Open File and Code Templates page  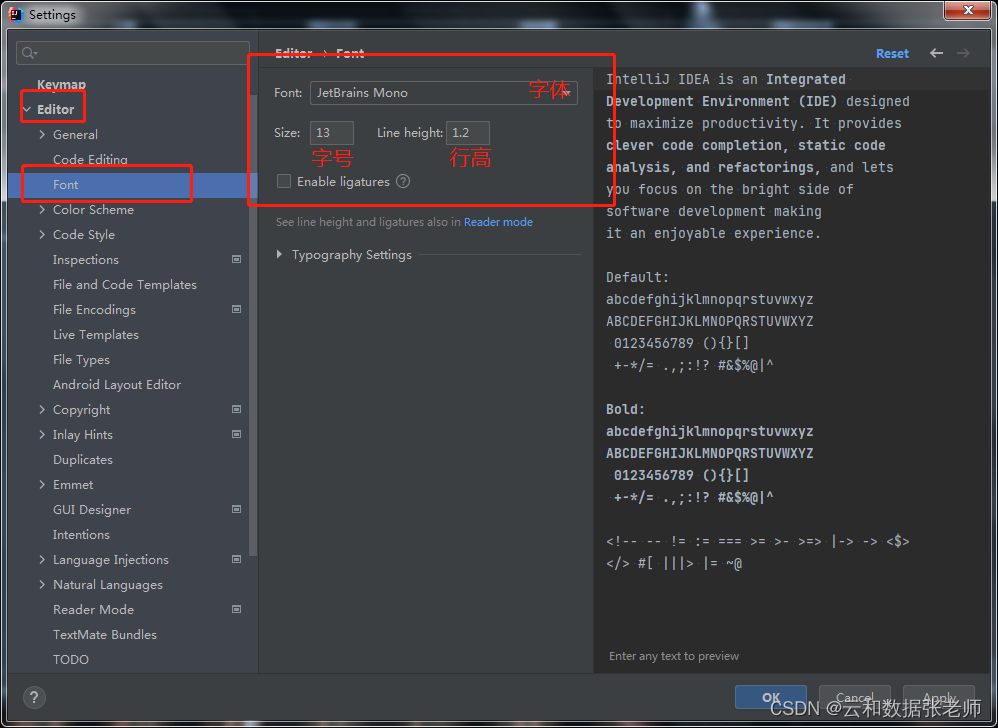tap(125, 284)
